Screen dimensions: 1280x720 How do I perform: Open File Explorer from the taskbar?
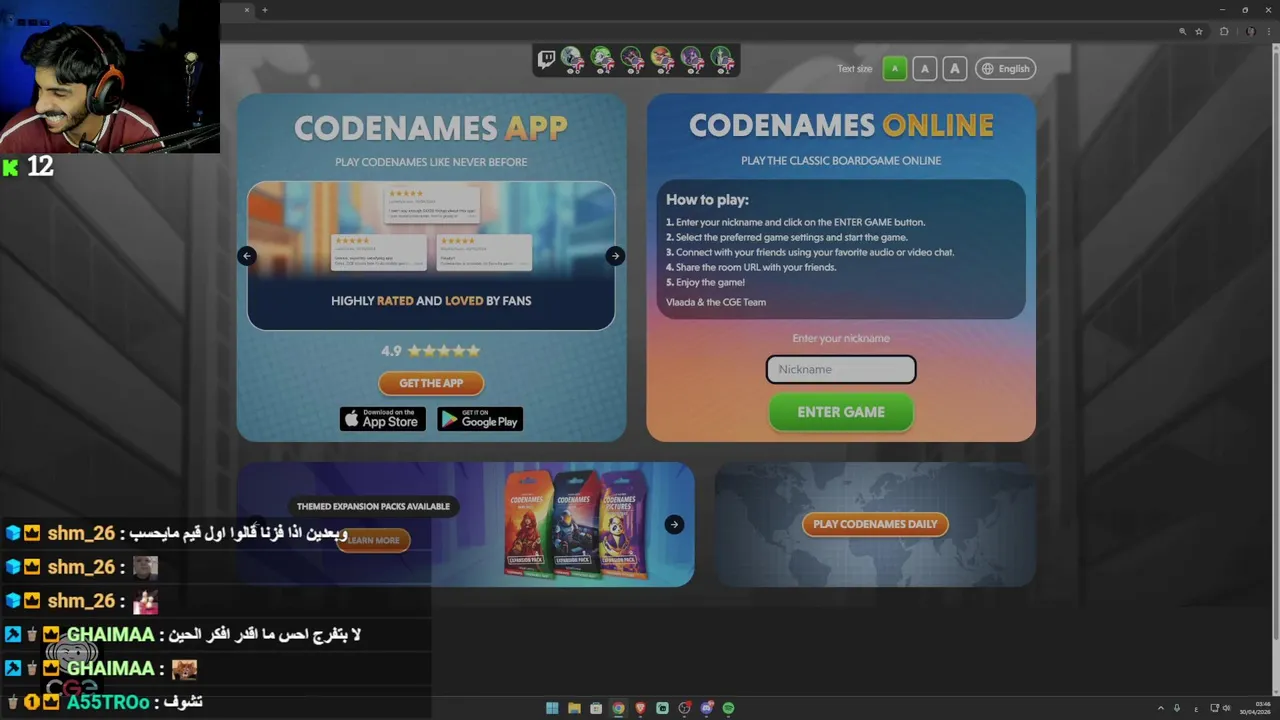point(574,708)
